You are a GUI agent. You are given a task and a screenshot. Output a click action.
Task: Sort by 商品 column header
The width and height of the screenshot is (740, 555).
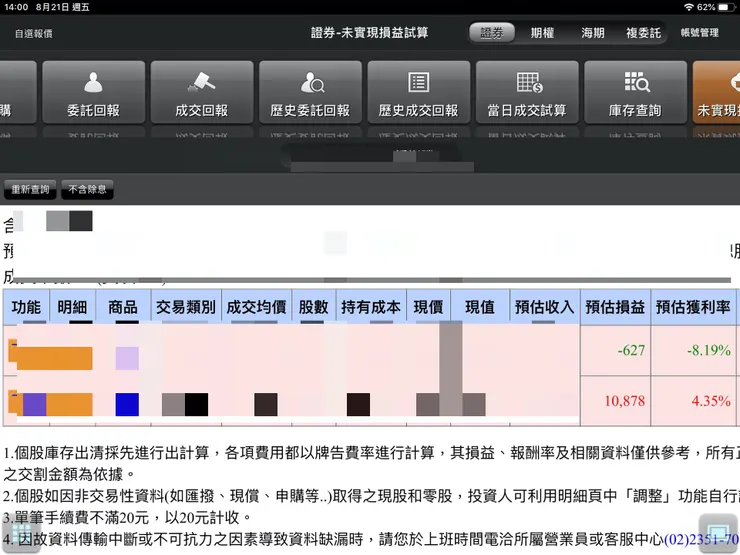point(123,307)
